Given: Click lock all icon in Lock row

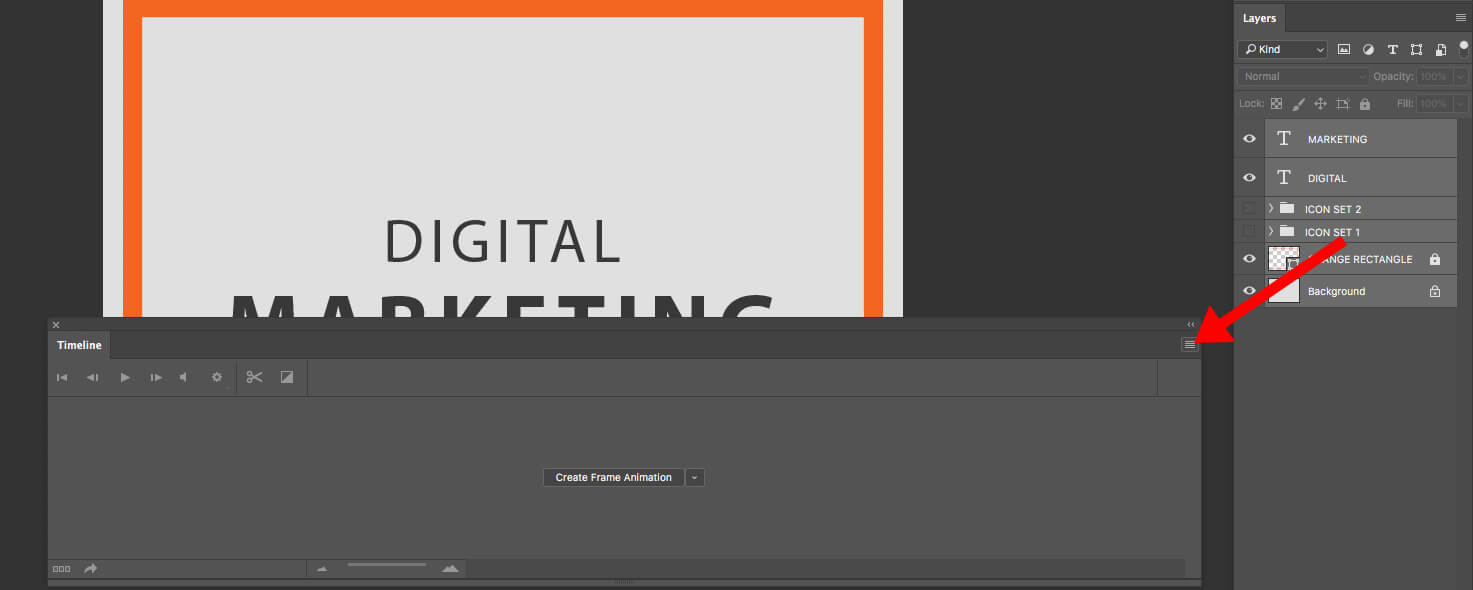Looking at the screenshot, I should pos(1365,103).
